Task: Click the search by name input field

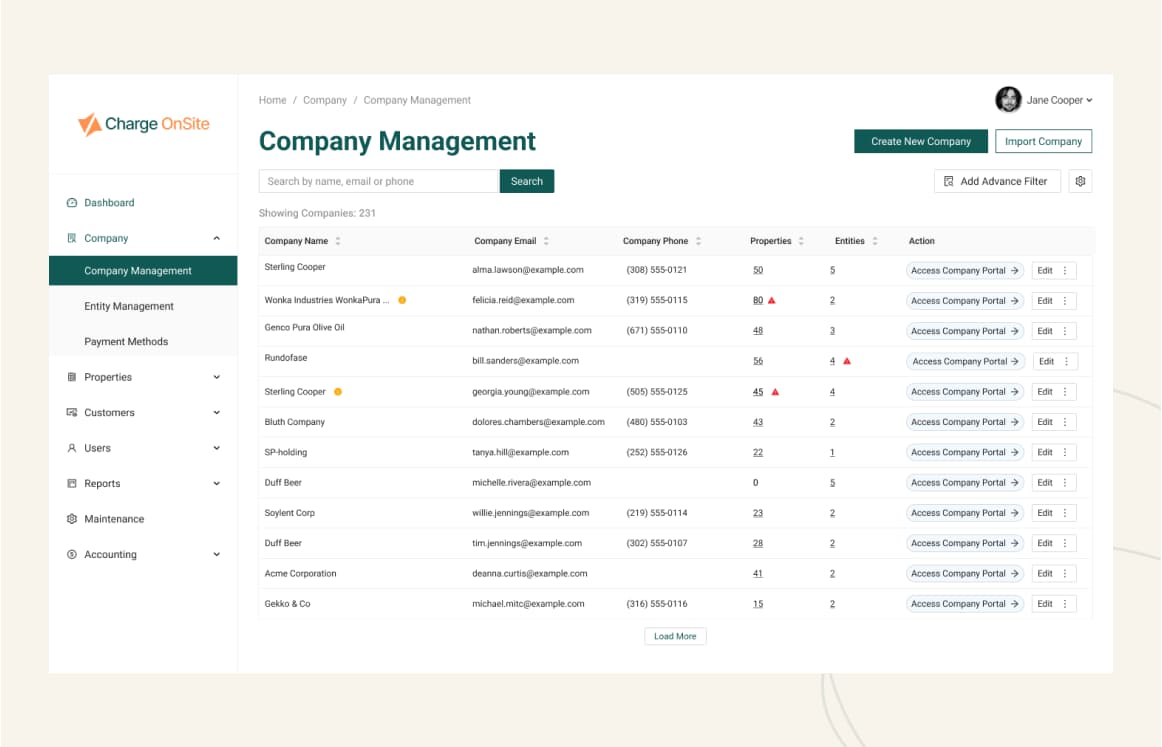Action: [x=378, y=181]
